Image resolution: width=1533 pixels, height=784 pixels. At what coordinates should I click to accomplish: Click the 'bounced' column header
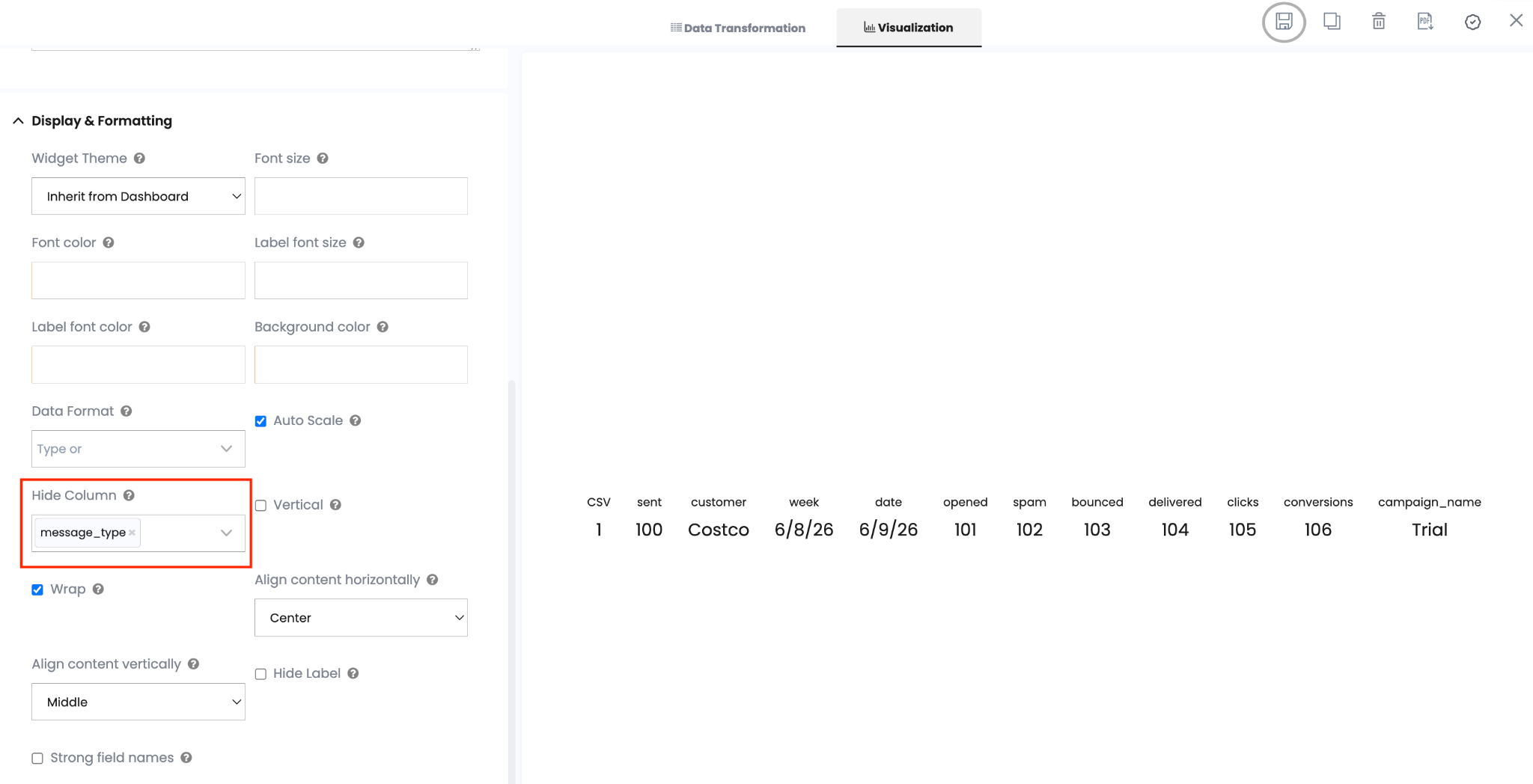point(1097,502)
